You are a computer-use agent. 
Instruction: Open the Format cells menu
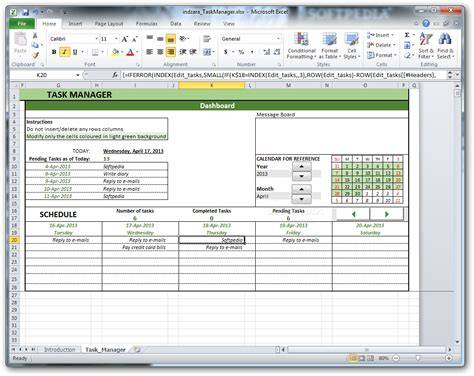382,55
